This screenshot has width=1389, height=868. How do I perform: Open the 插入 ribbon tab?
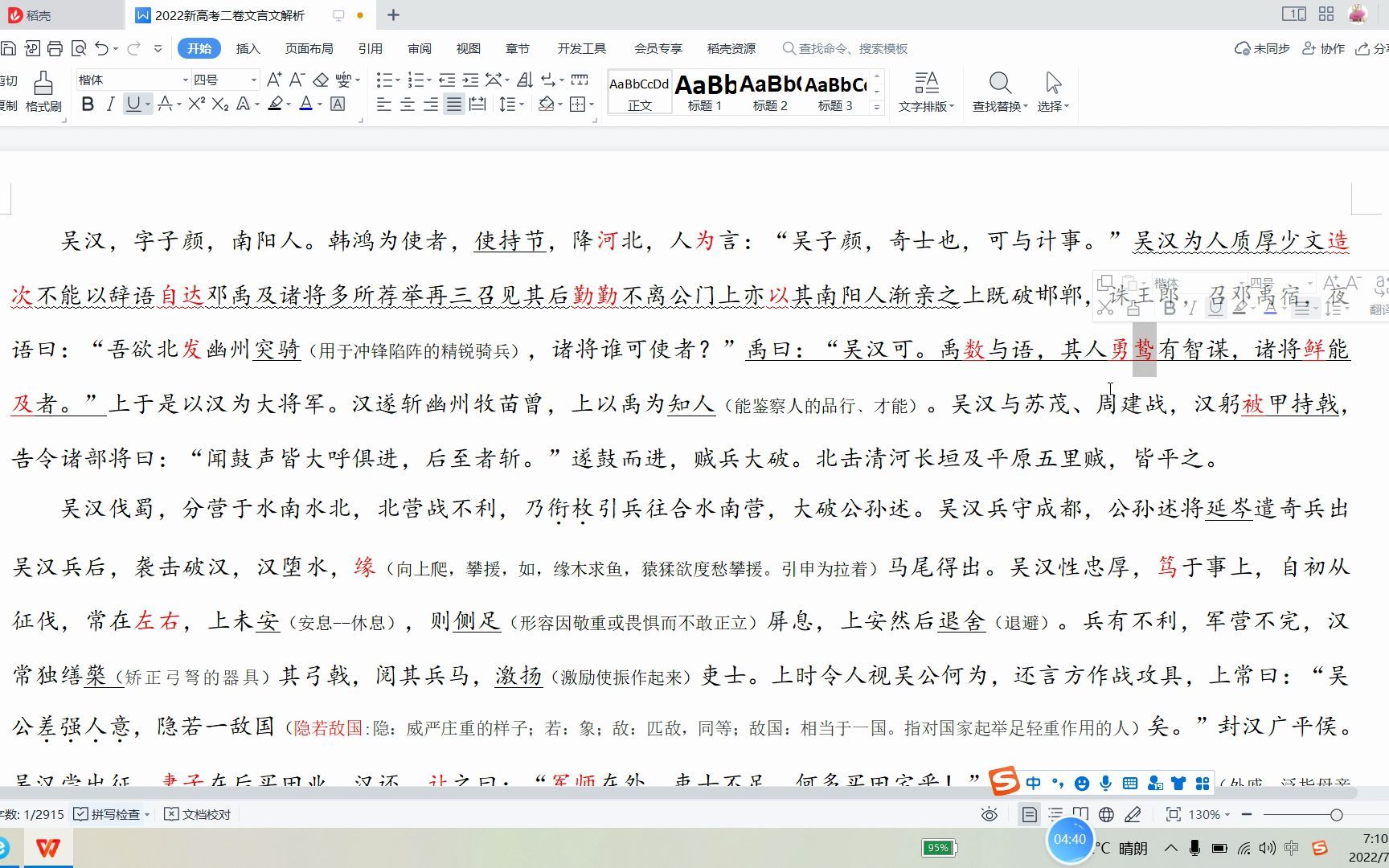pos(248,49)
